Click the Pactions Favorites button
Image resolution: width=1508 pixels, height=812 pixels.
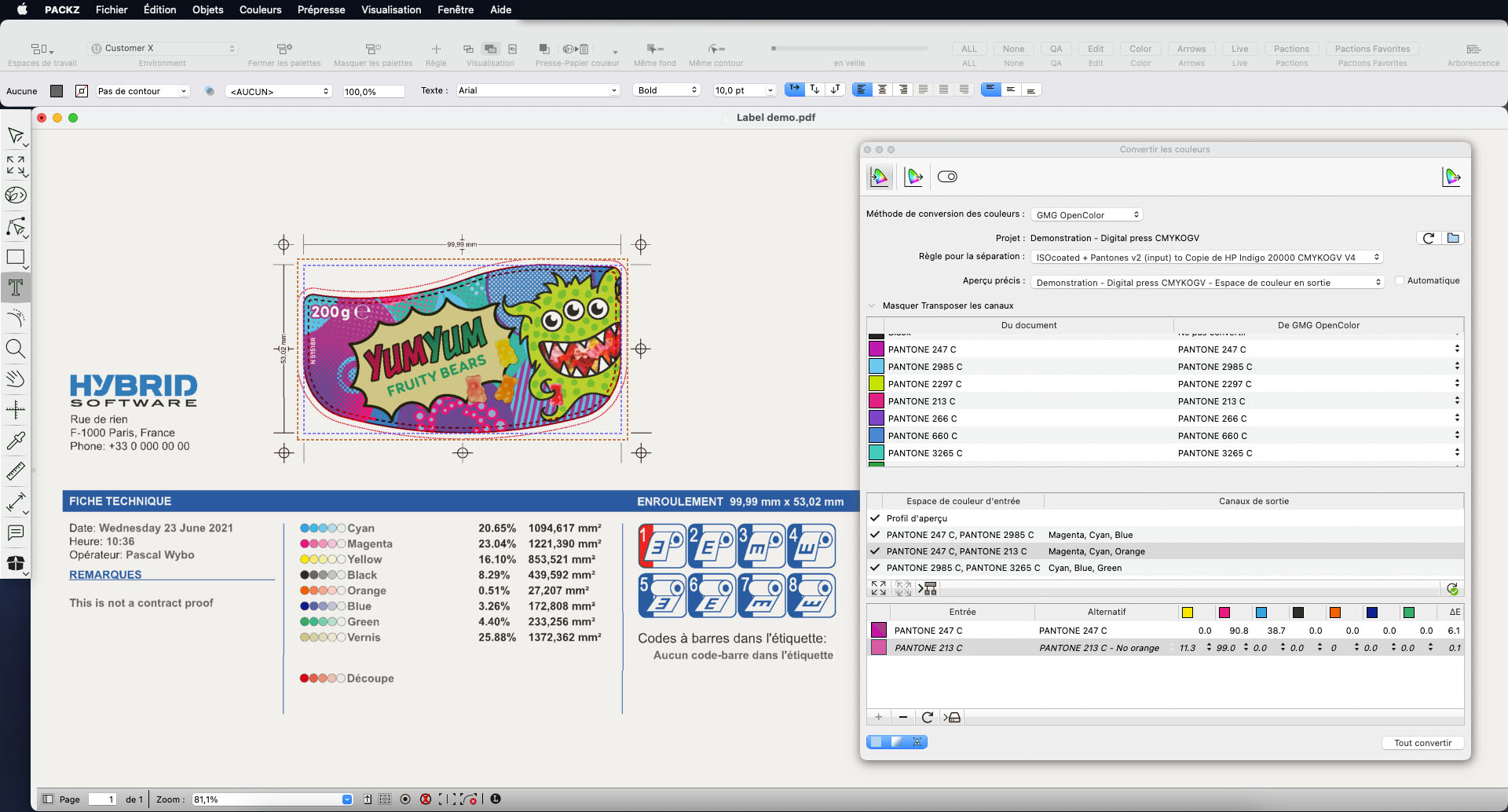1372,49
